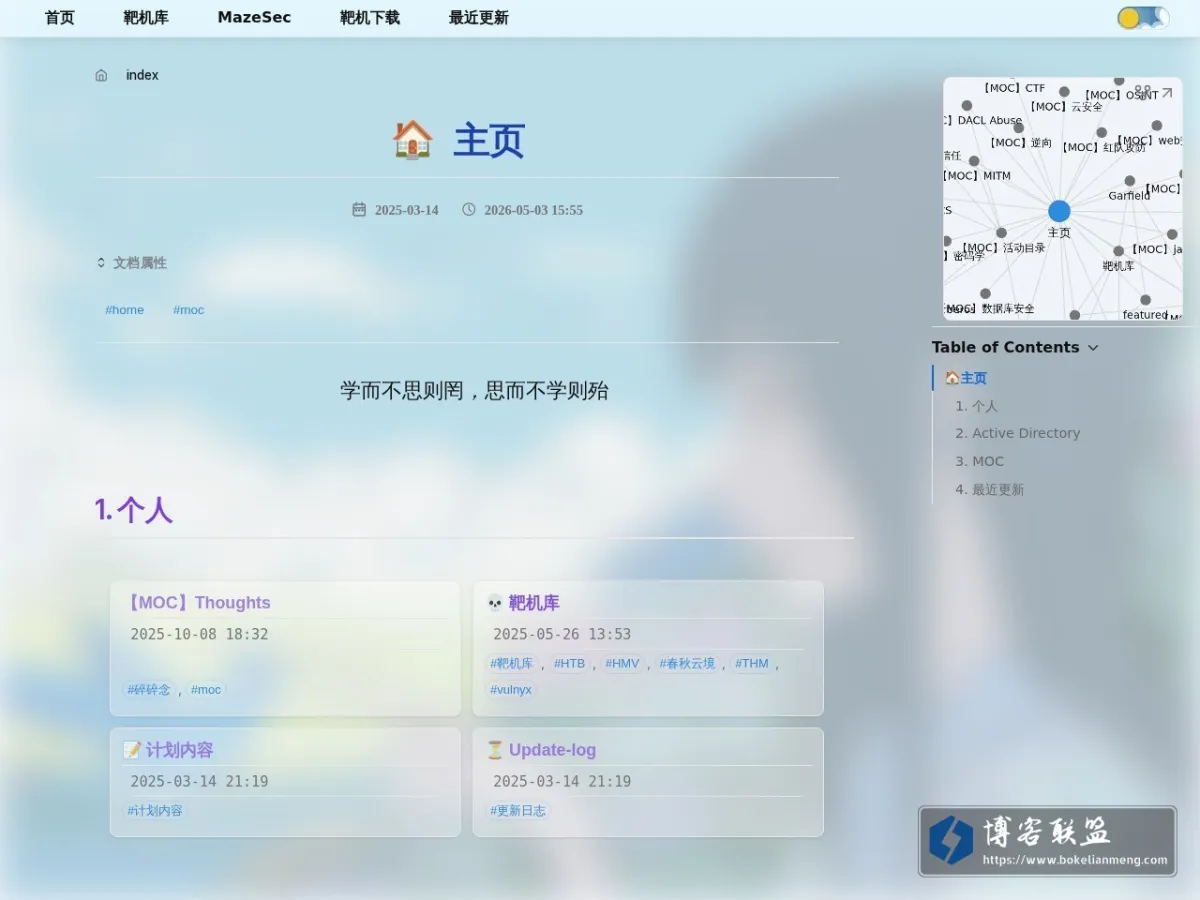The width and height of the screenshot is (1200, 900).
Task: Open 靶机库 in the navigation bar
Action: (146, 18)
